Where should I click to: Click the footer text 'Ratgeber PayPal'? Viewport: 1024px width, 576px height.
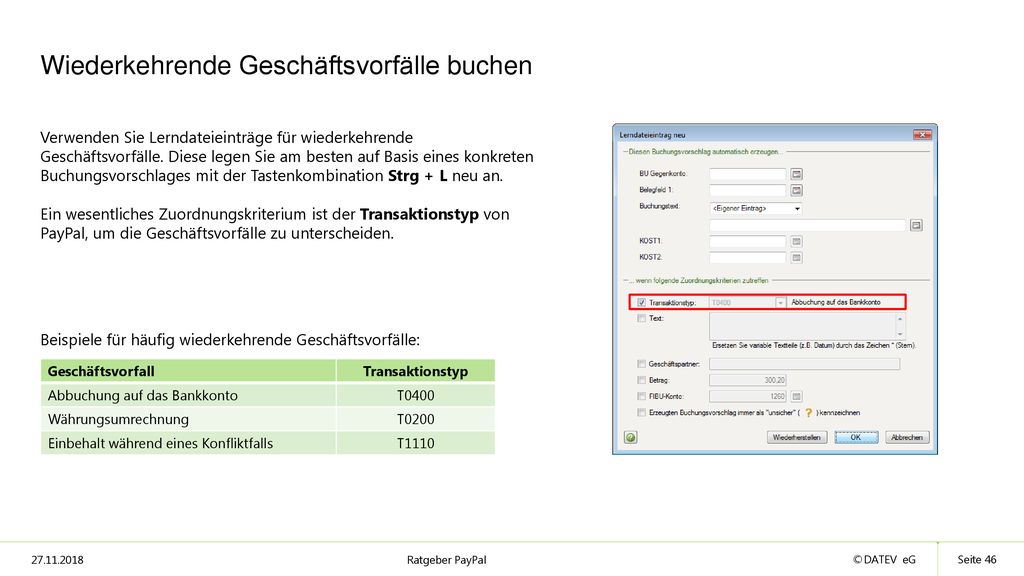pyautogui.click(x=447, y=560)
